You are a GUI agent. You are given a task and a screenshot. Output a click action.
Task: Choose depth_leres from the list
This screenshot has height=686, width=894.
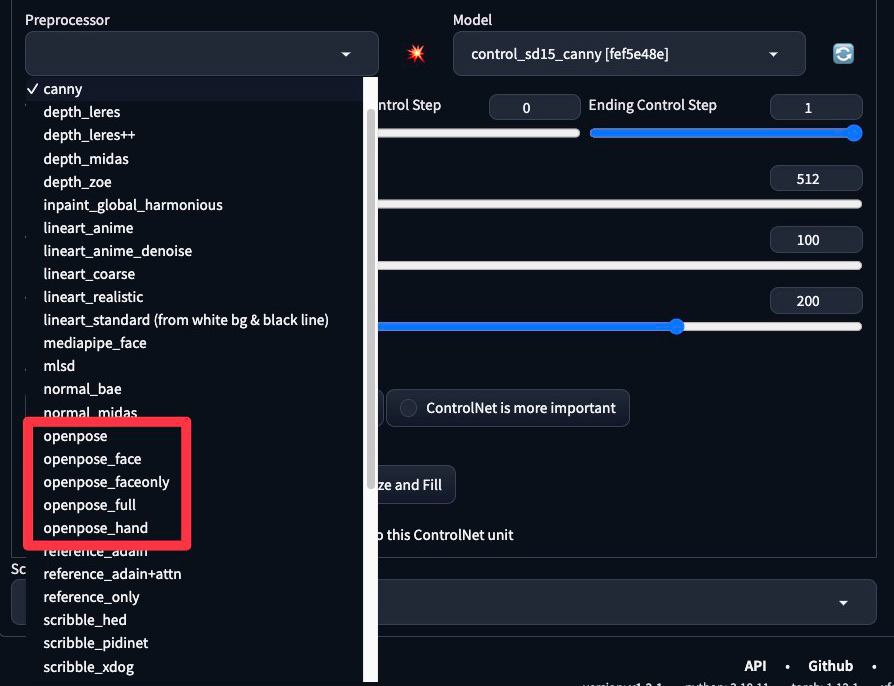(x=194, y=112)
